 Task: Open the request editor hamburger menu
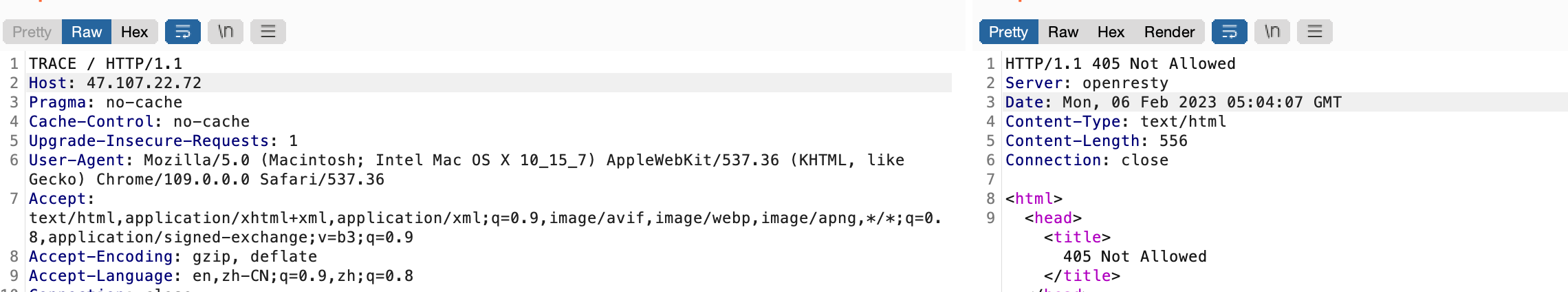pos(268,32)
